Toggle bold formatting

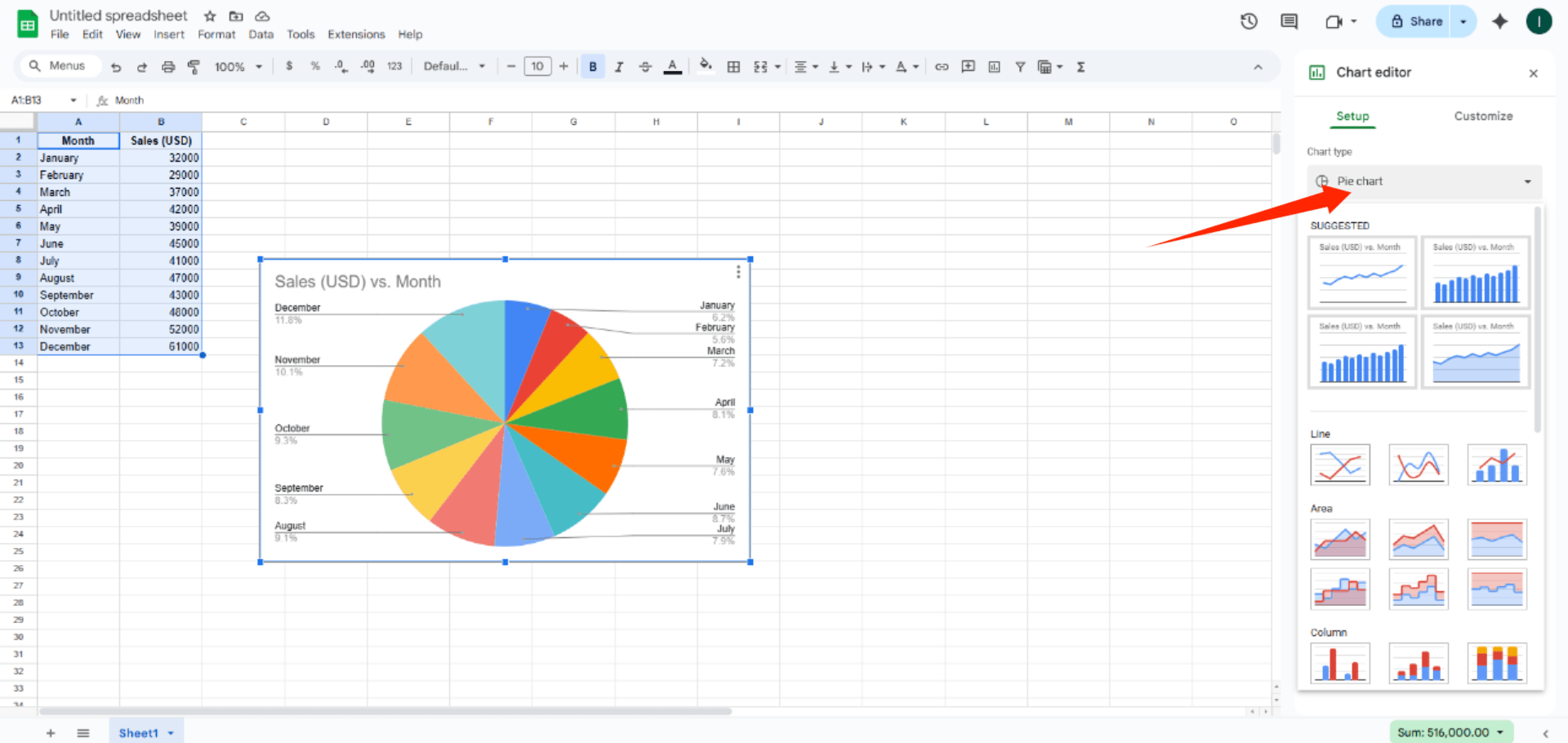(x=593, y=67)
